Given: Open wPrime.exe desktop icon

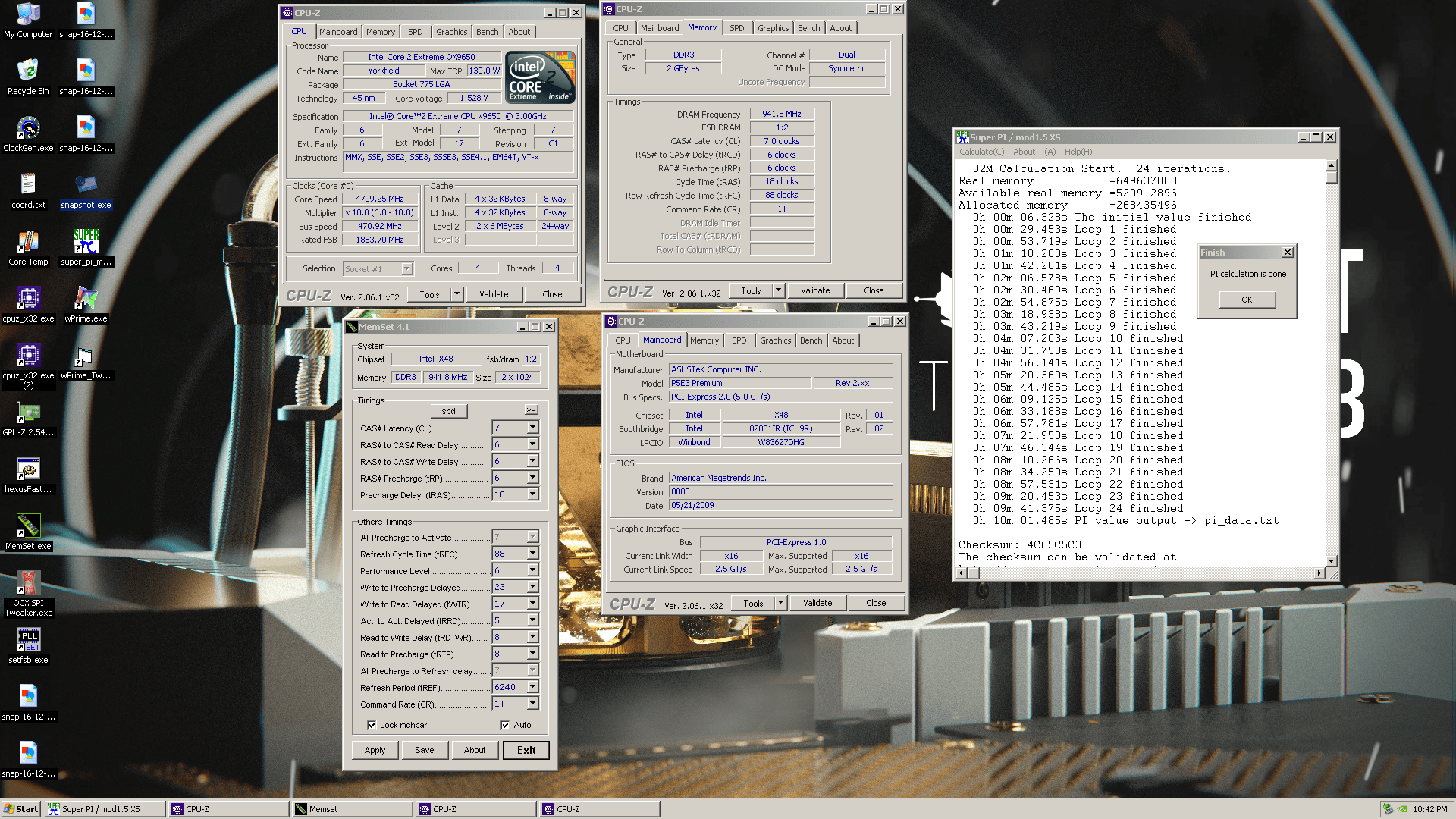Looking at the screenshot, I should coord(86,305).
